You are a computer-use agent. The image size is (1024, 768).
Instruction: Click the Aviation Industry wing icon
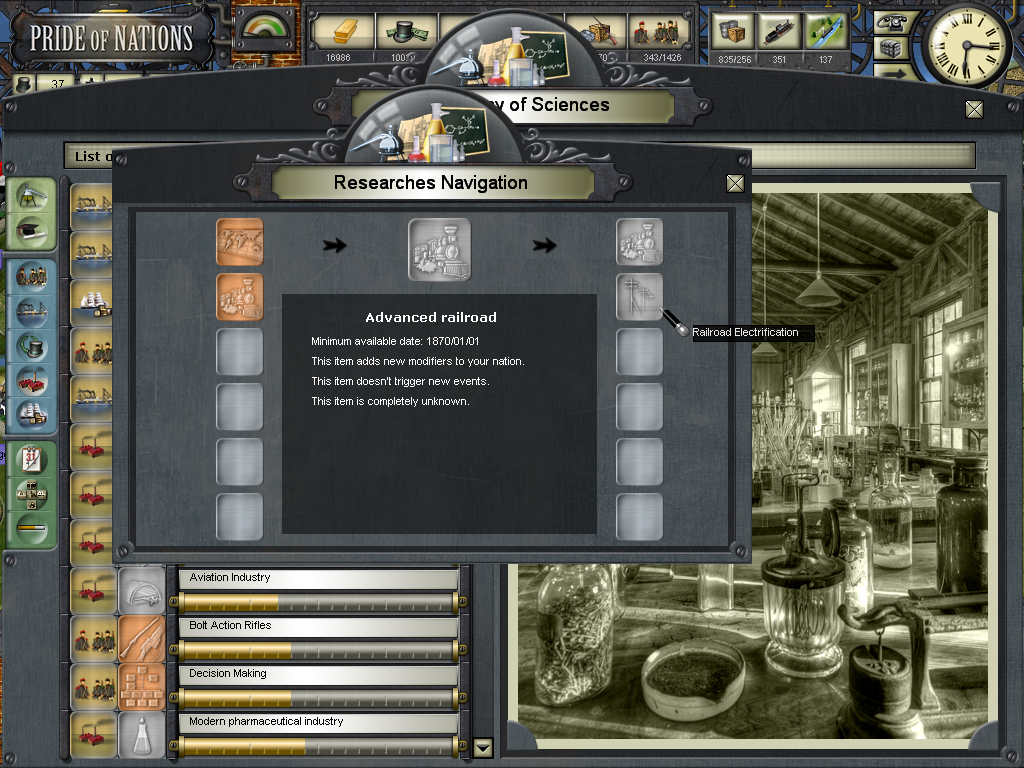pos(141,590)
